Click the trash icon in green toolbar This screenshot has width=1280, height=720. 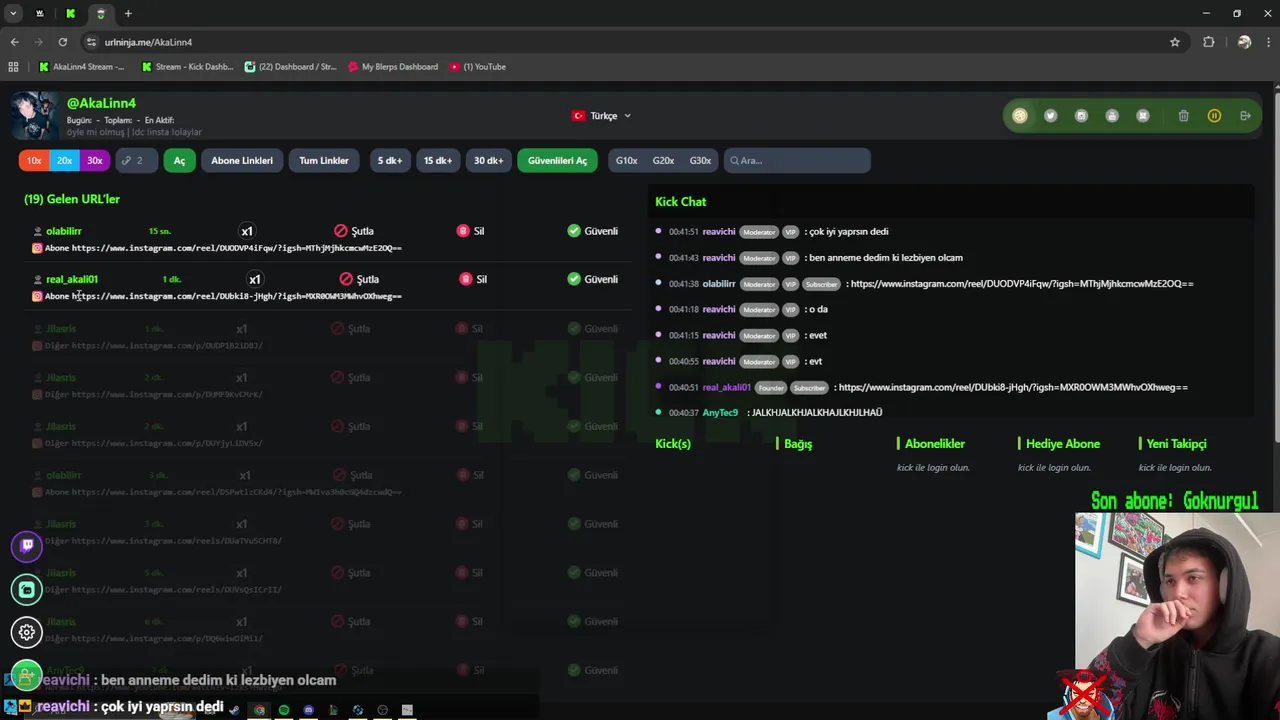coord(1183,116)
